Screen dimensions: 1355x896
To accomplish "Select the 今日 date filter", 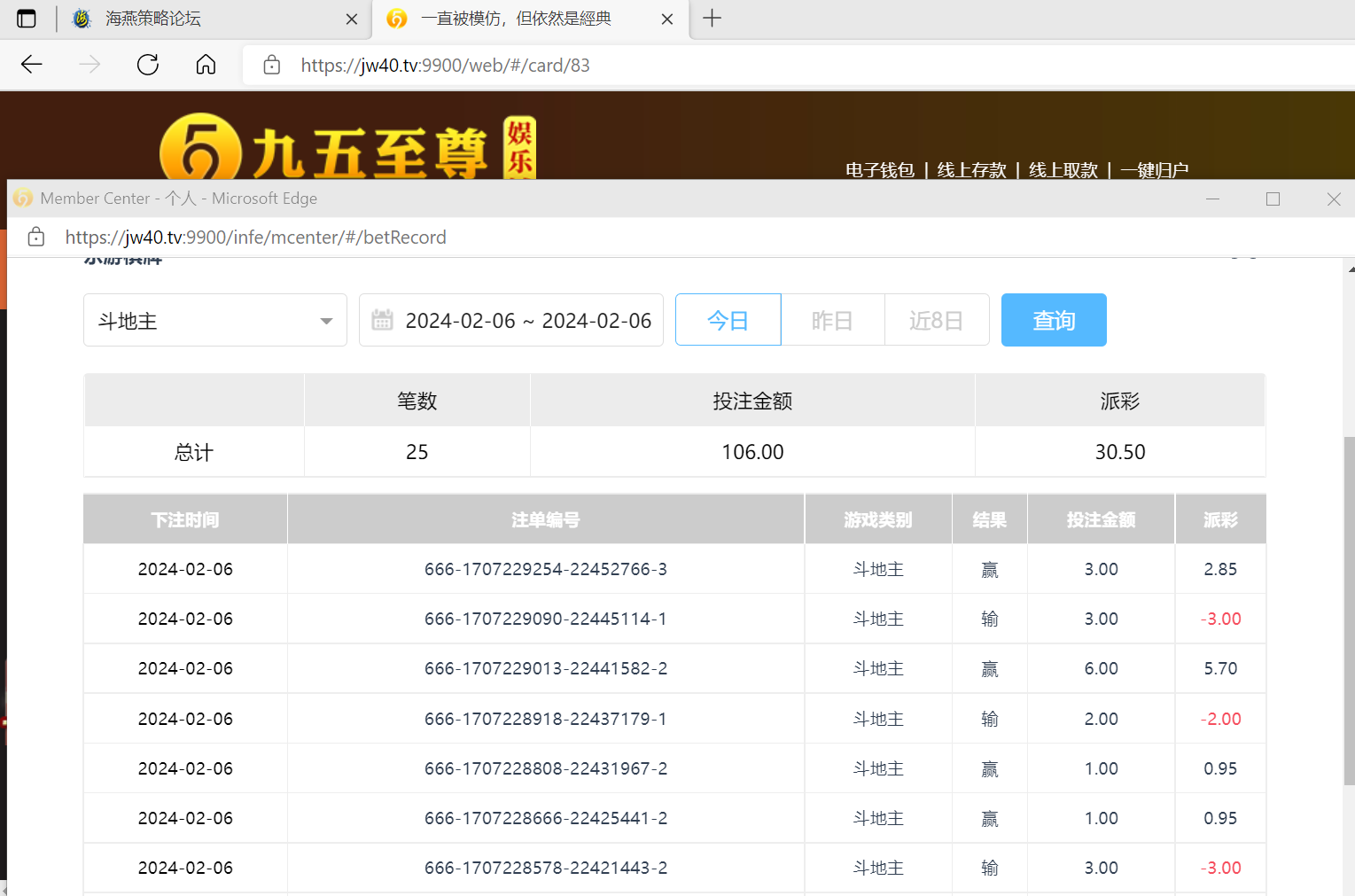I will click(728, 320).
